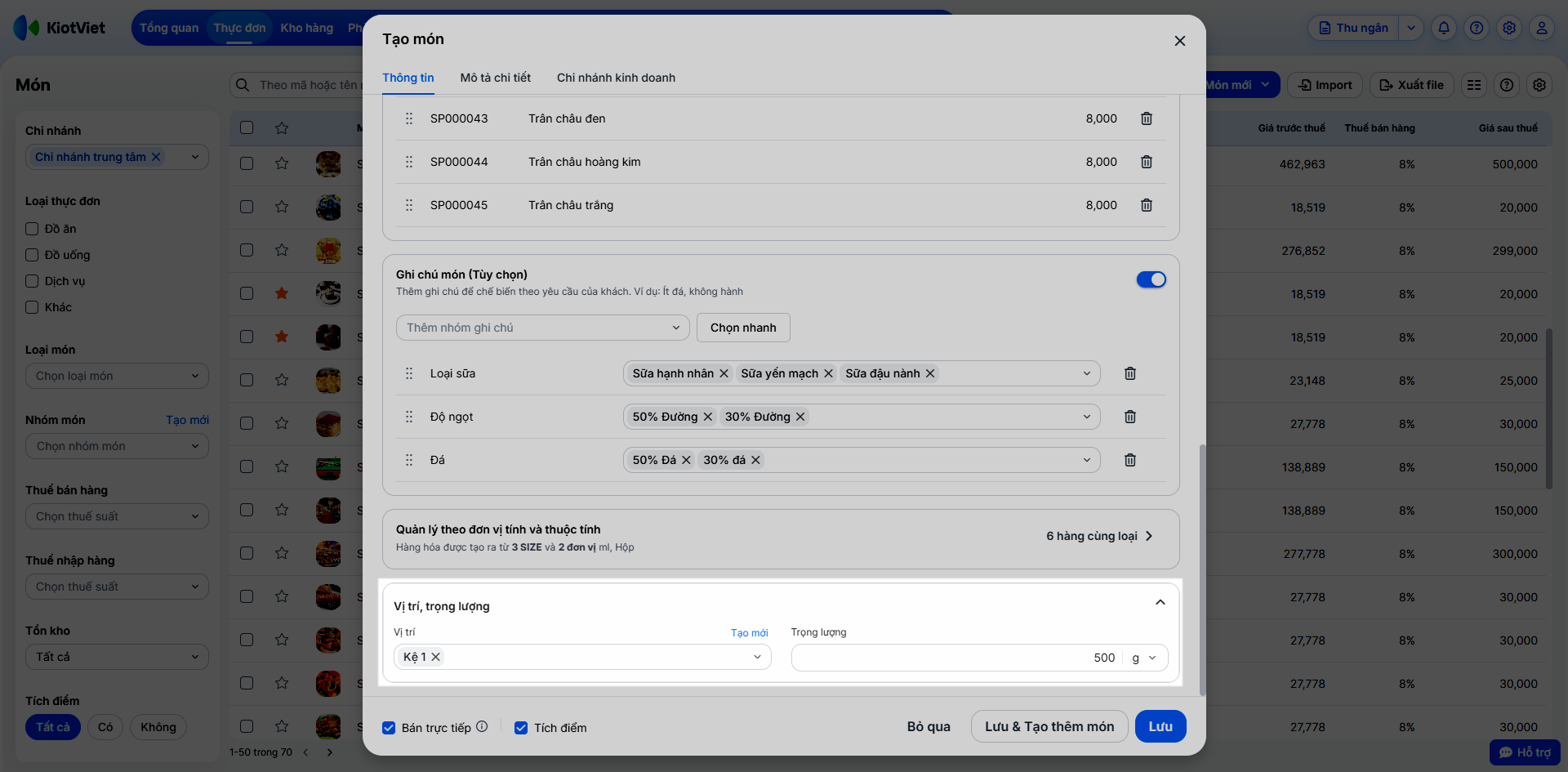Open the Kho hàng menu
1568x772 pixels.
coord(307,28)
